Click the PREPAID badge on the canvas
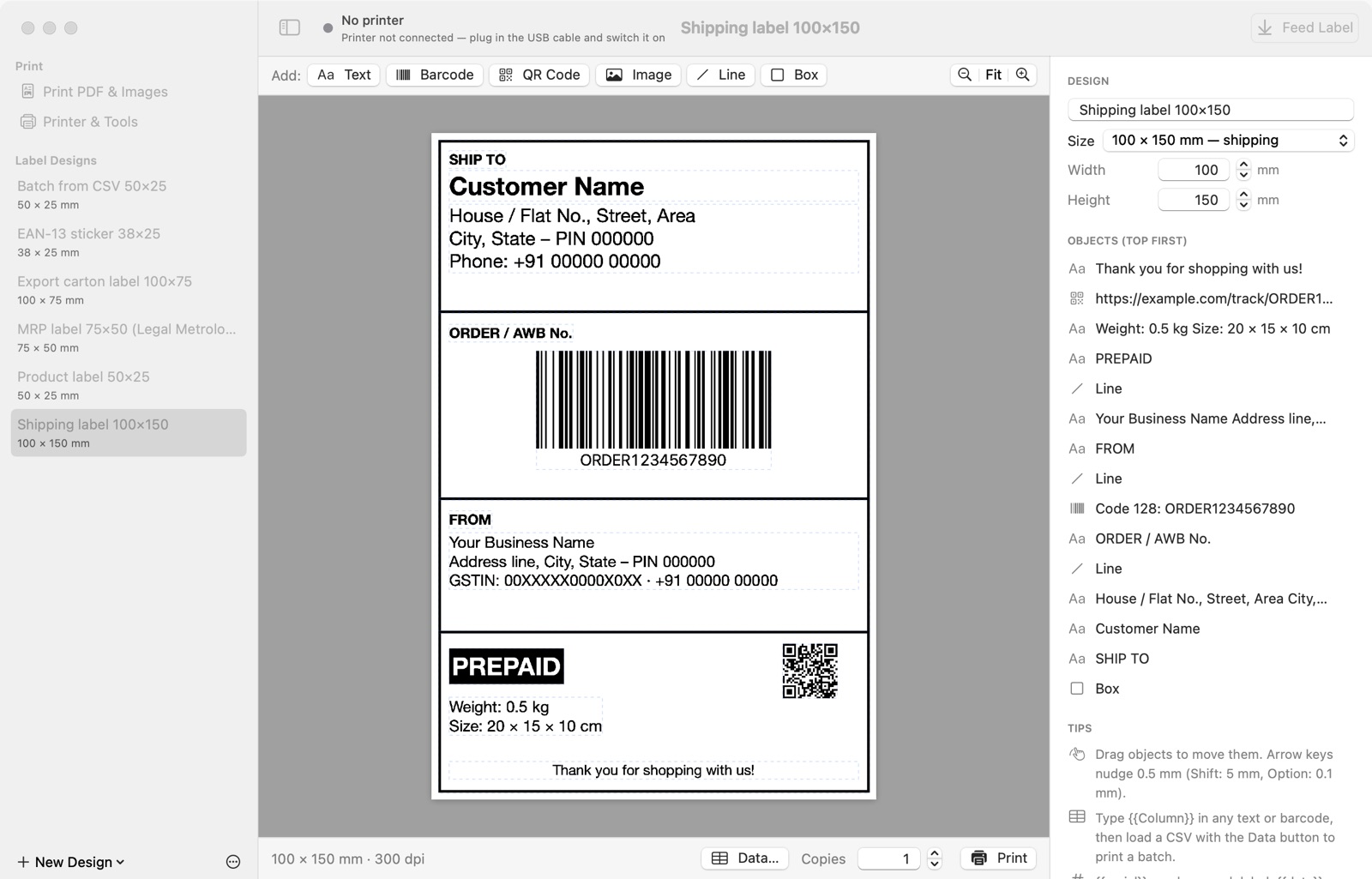Viewport: 1372px width, 879px height. tap(506, 666)
